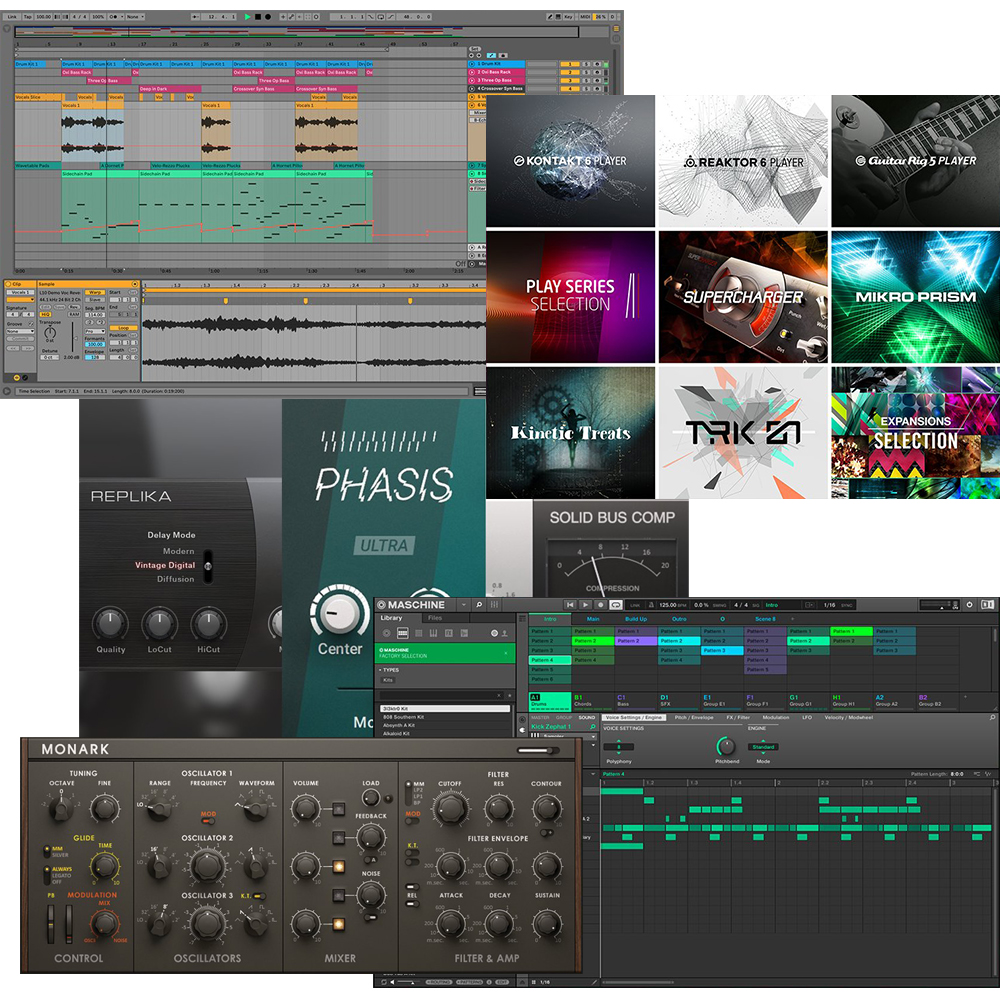Click the Ableton status bar play icon
Screen dimensions: 1000x1000
pos(7,391)
